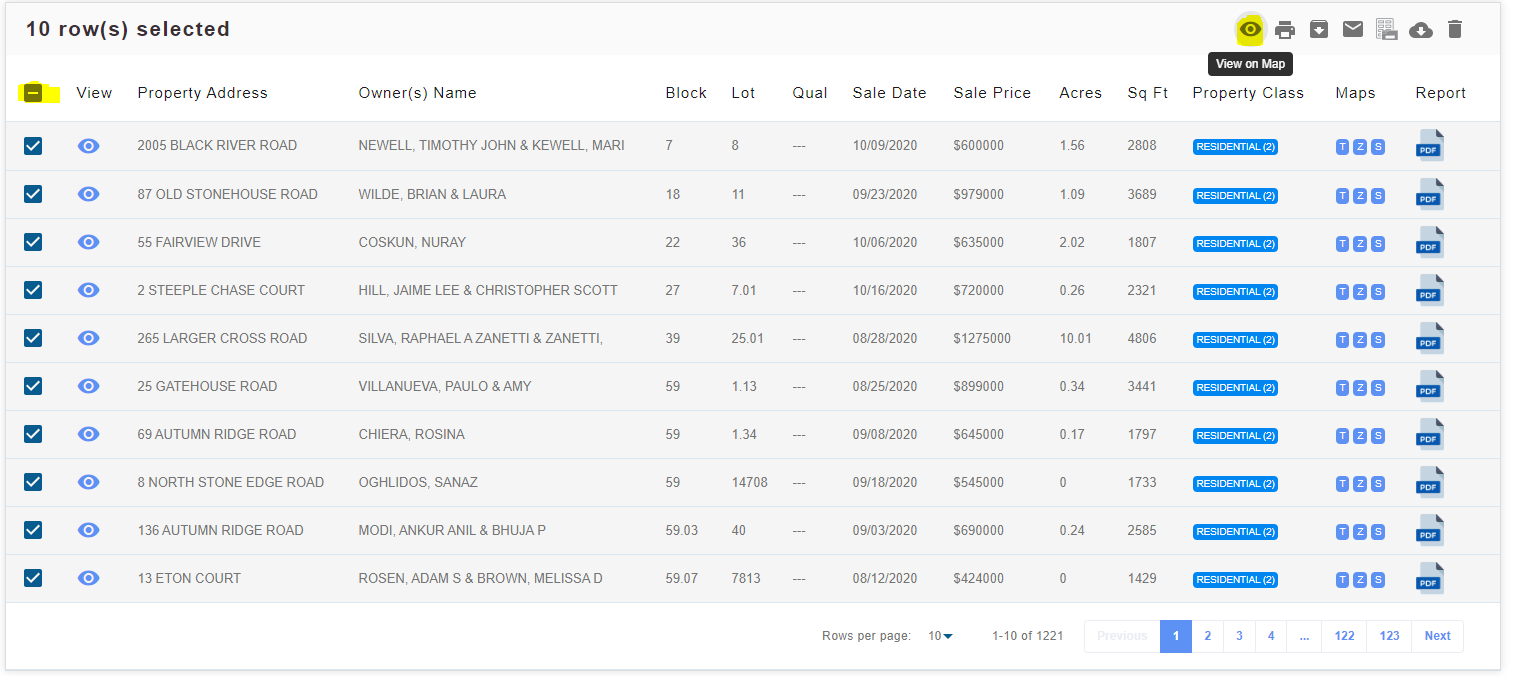The width and height of the screenshot is (1518, 676).
Task: Uncheck the 8 North Stone Edge Road row
Action: coord(33,482)
